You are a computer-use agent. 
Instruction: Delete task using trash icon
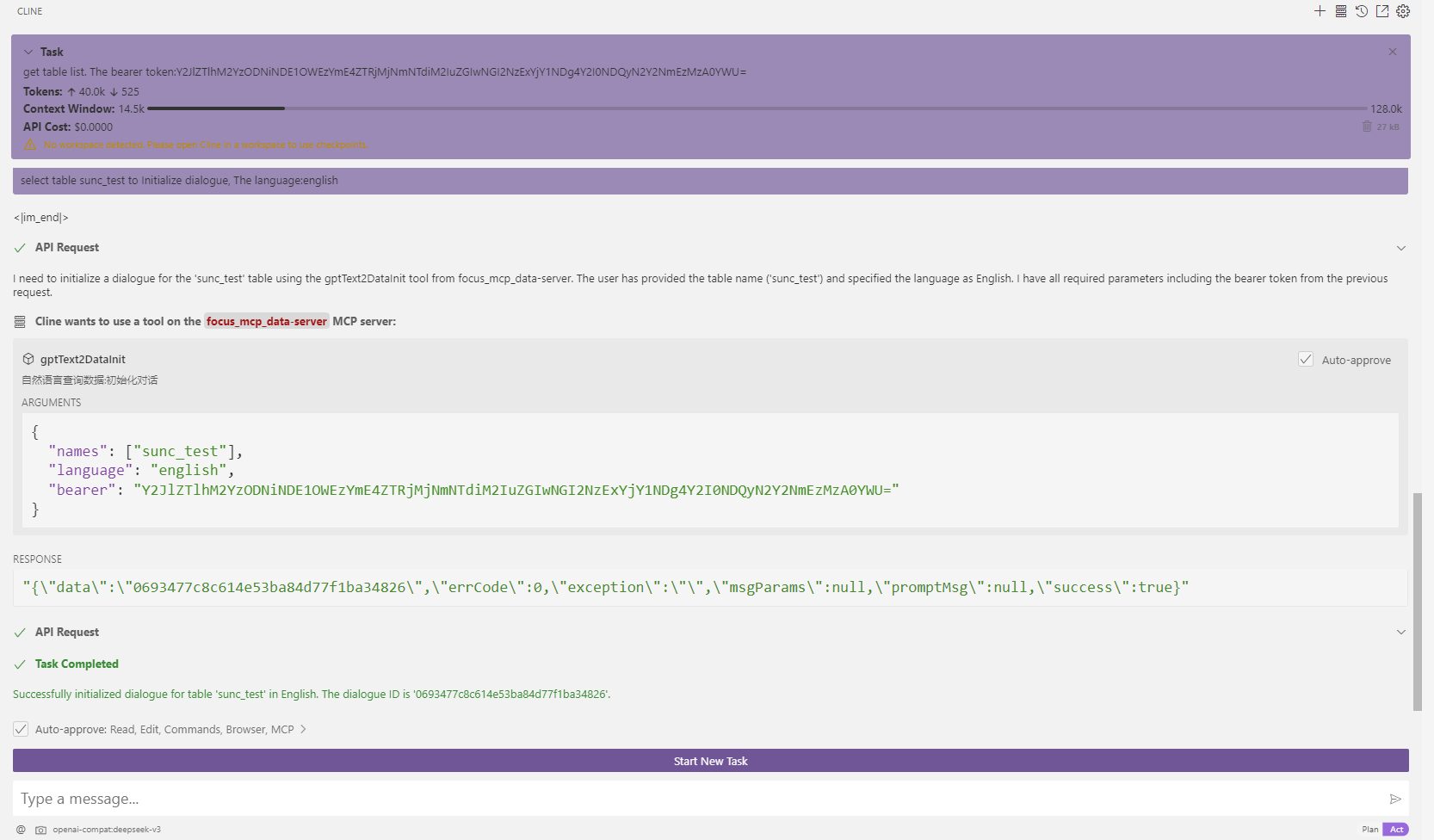point(1367,127)
